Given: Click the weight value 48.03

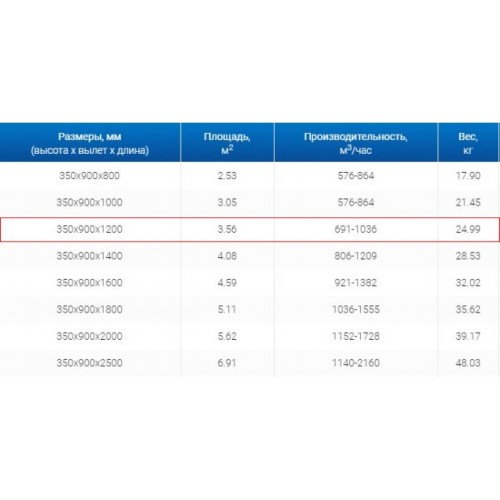Looking at the screenshot, I should pos(468,363).
